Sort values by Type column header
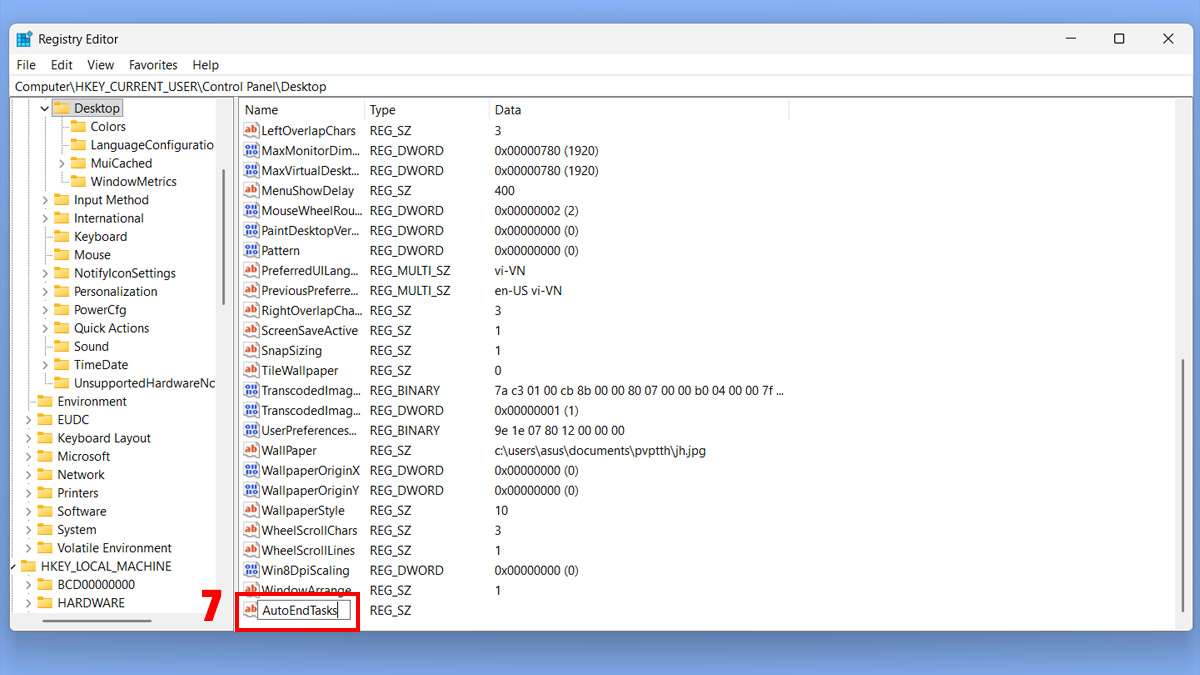The height and width of the screenshot is (675, 1200). [x=427, y=110]
